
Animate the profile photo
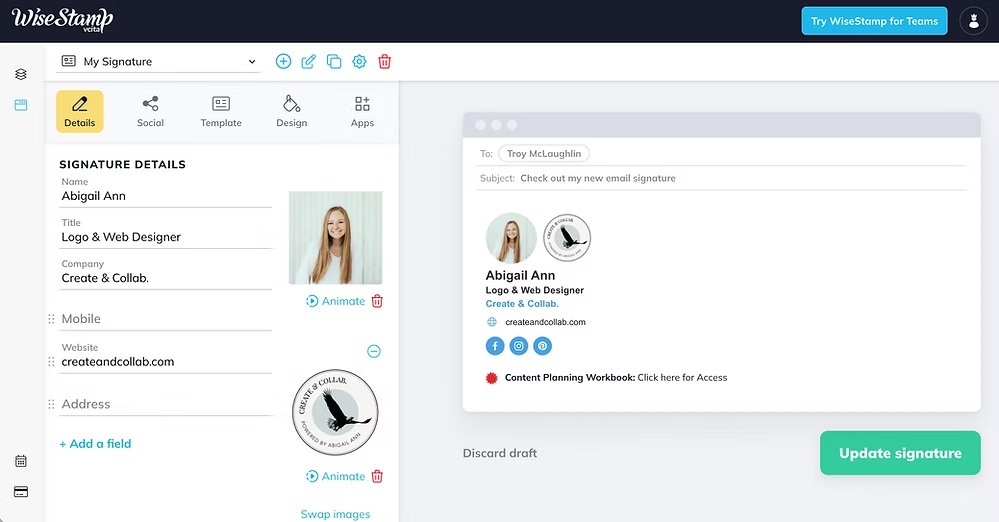335,301
